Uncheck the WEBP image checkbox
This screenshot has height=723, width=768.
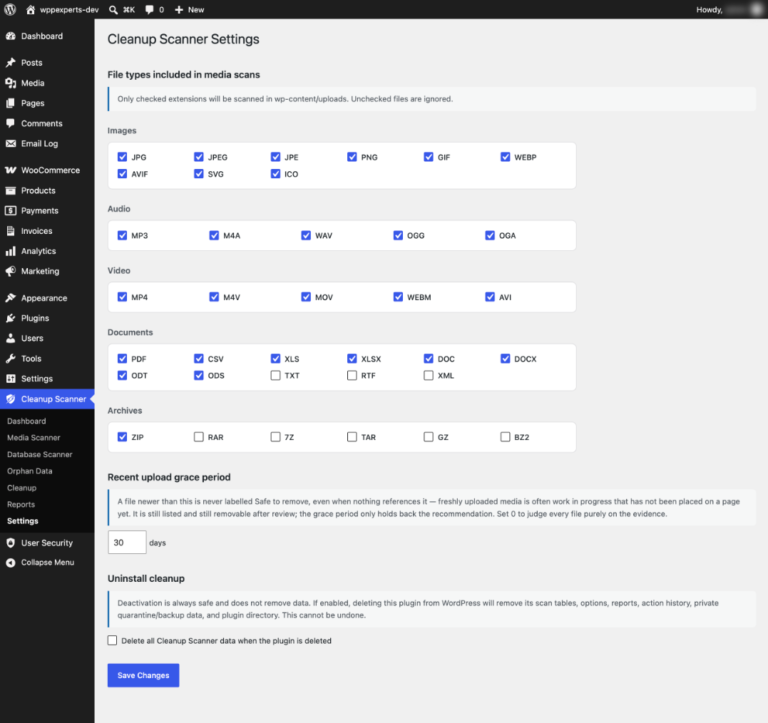[505, 157]
